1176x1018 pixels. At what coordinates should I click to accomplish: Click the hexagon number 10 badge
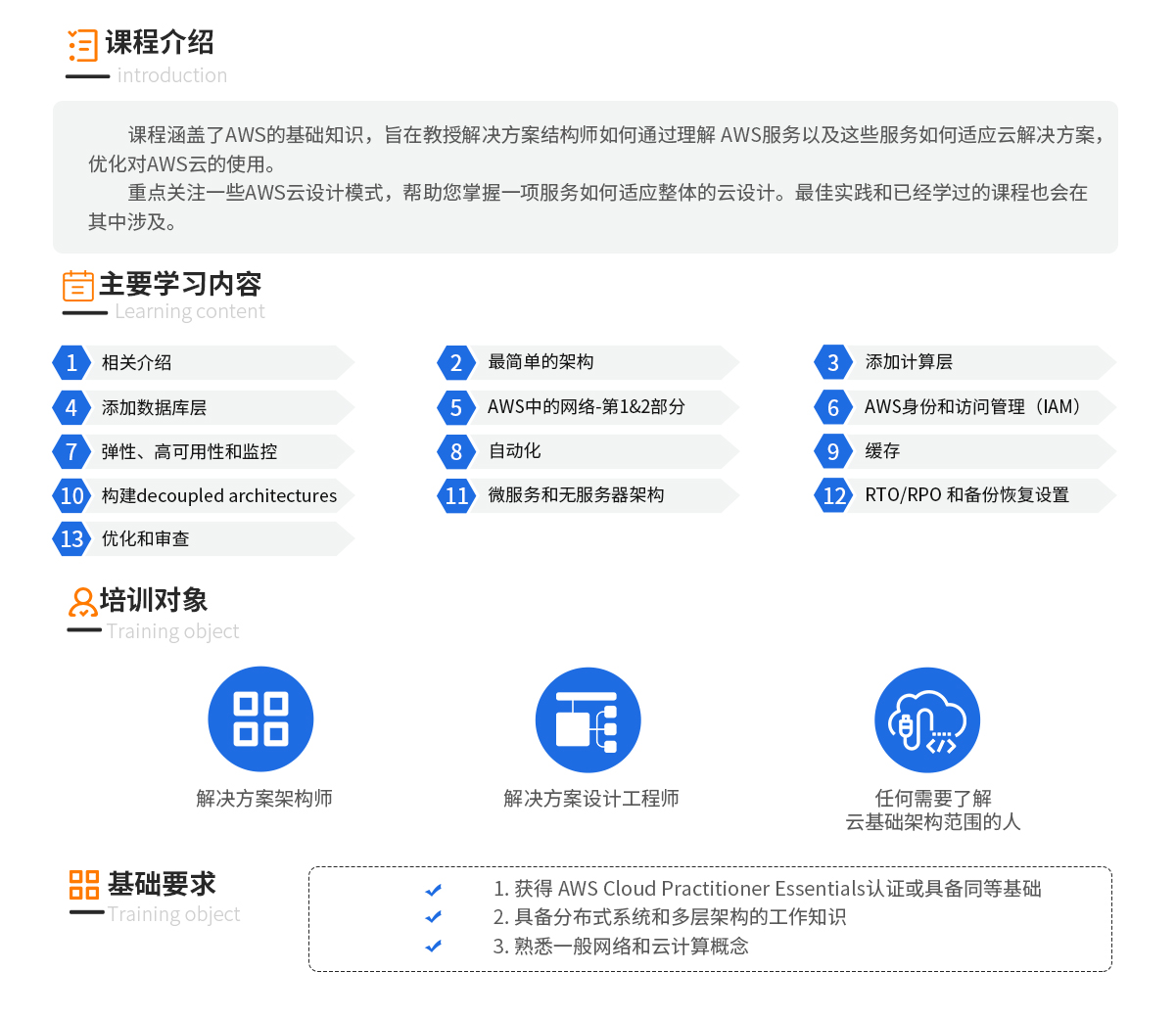pyautogui.click(x=71, y=495)
